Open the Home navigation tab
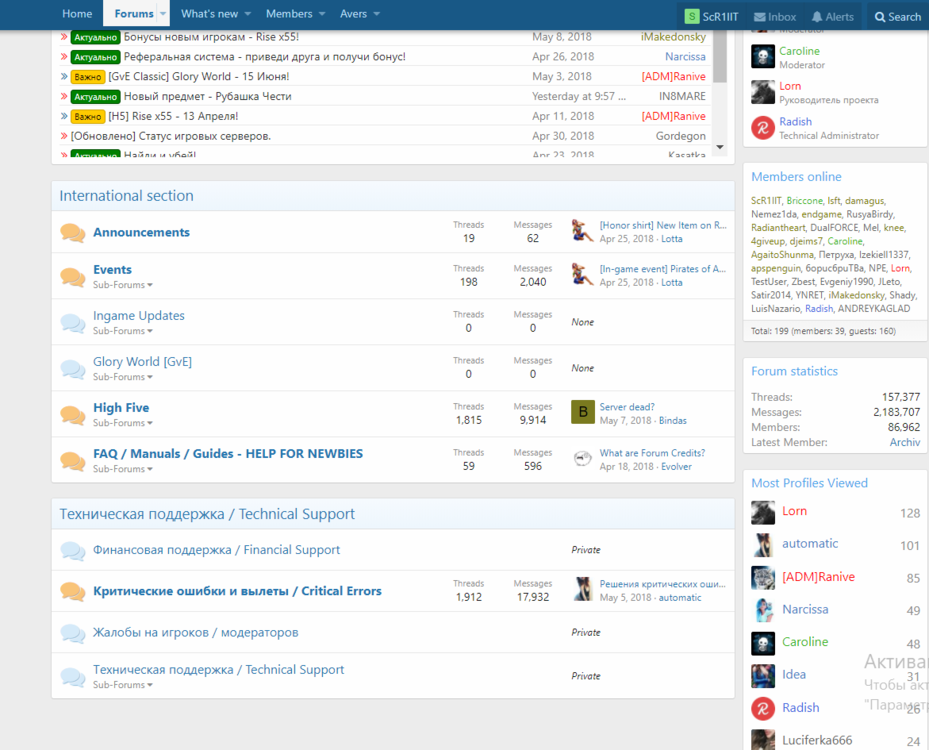This screenshot has height=750, width=929. pyautogui.click(x=77, y=14)
